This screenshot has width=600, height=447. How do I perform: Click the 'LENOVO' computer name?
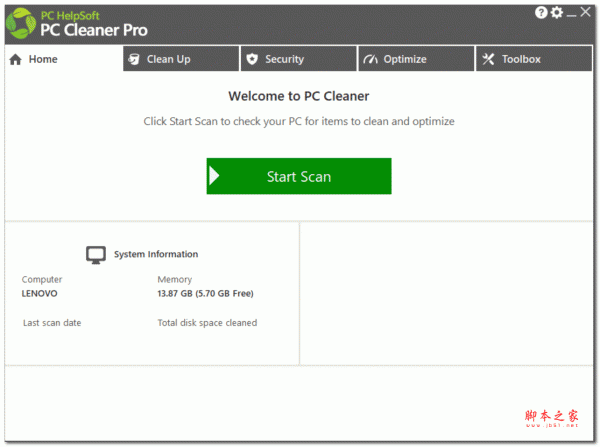39,294
